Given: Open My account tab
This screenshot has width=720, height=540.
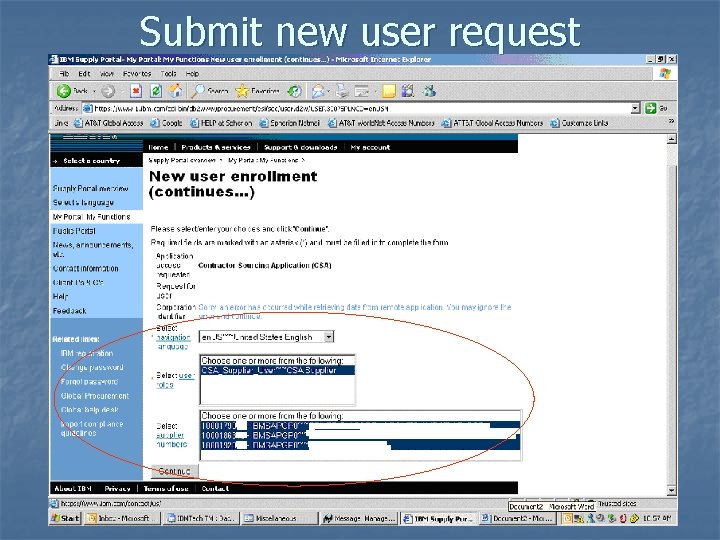Looking at the screenshot, I should (x=370, y=147).
